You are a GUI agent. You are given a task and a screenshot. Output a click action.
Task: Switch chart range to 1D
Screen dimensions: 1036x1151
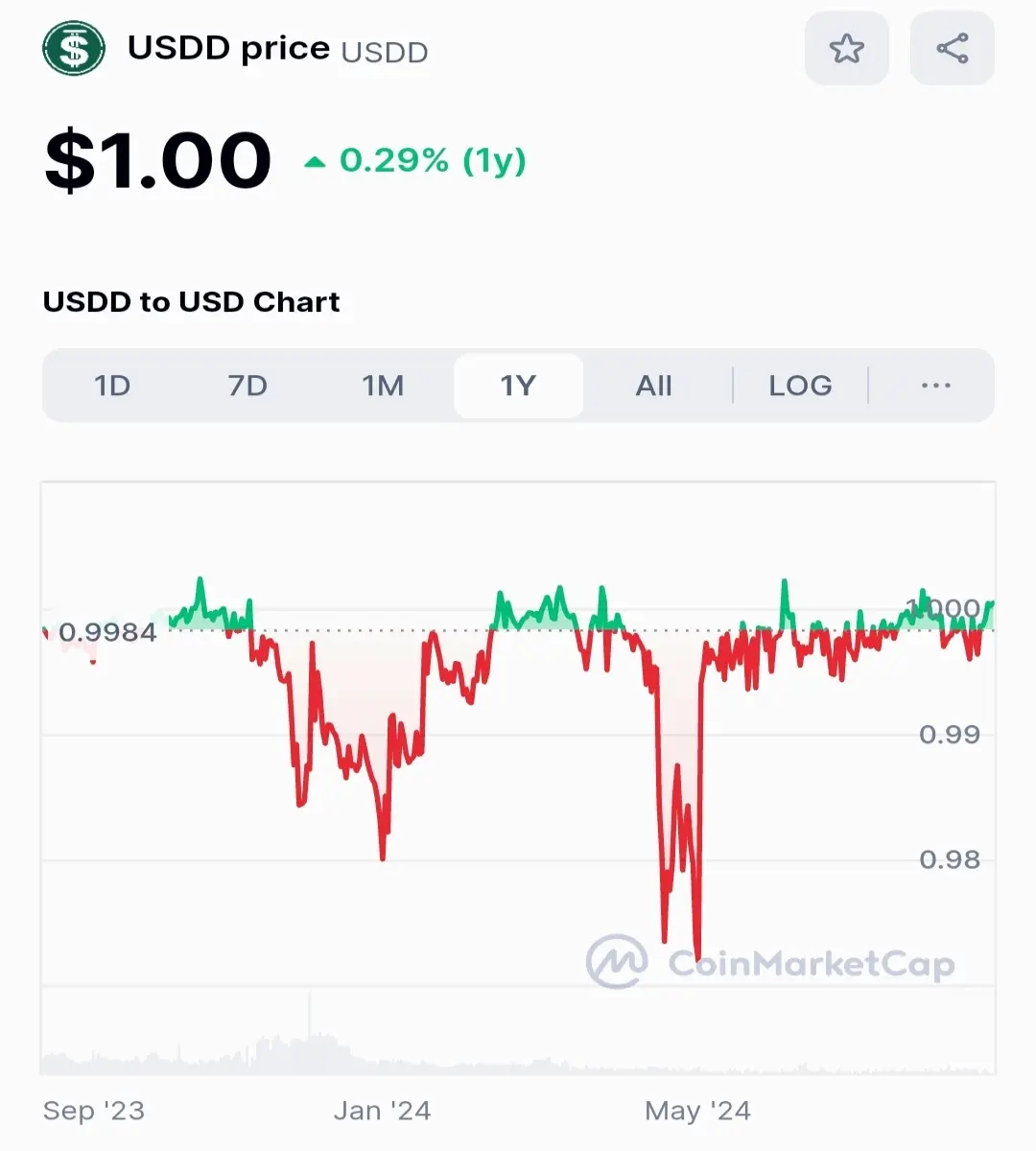(x=112, y=386)
